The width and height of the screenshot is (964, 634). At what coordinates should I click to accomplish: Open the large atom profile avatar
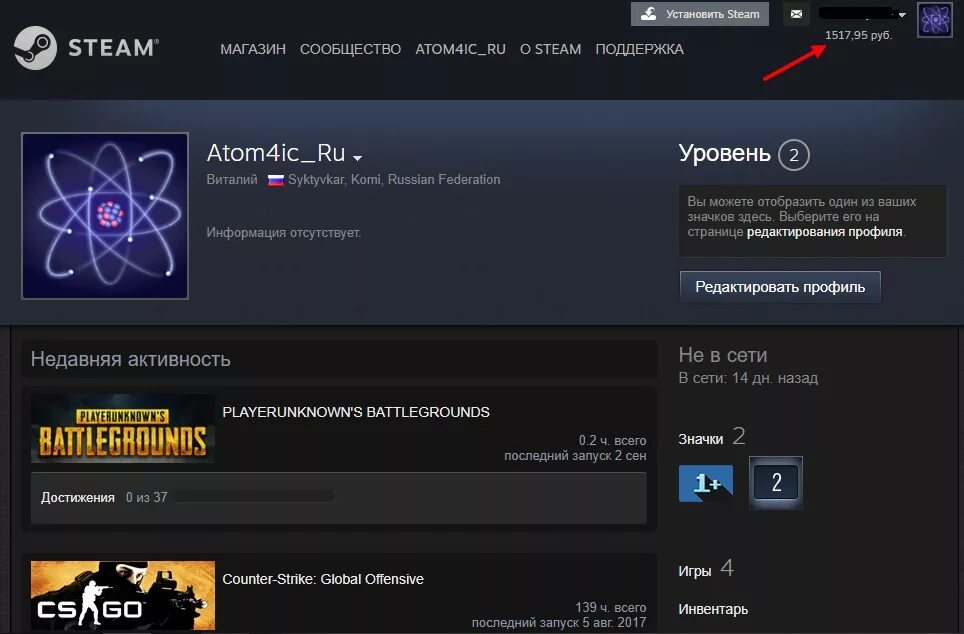coord(105,216)
